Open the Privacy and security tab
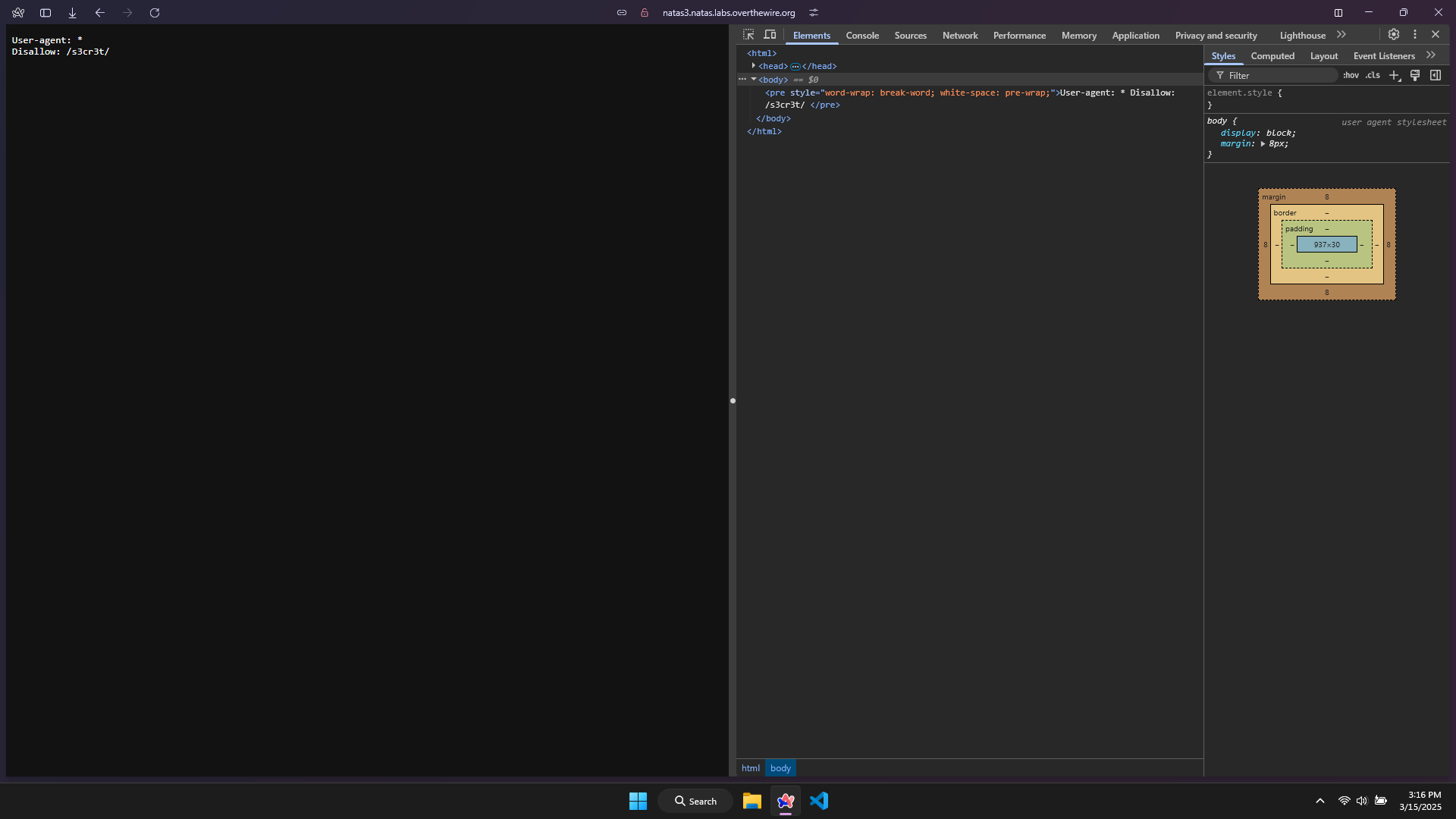This screenshot has height=819, width=1456. 1216,36
